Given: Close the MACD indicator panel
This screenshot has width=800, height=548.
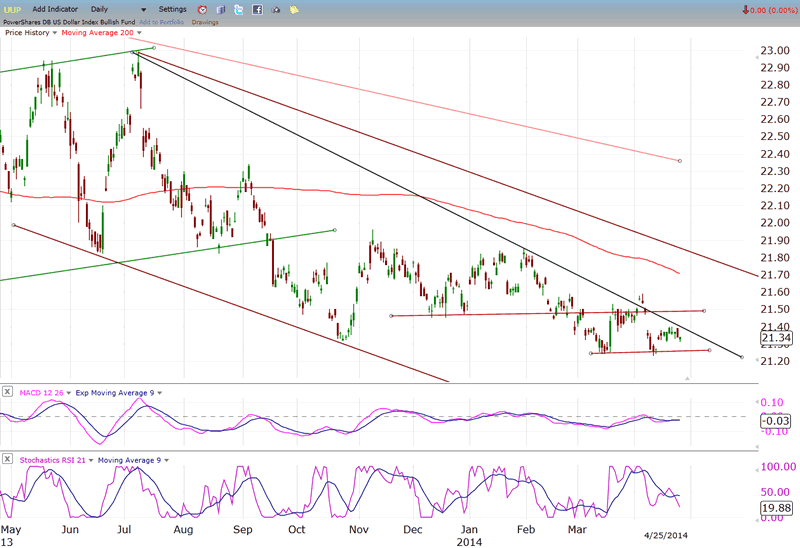Looking at the screenshot, I should click(x=8, y=391).
